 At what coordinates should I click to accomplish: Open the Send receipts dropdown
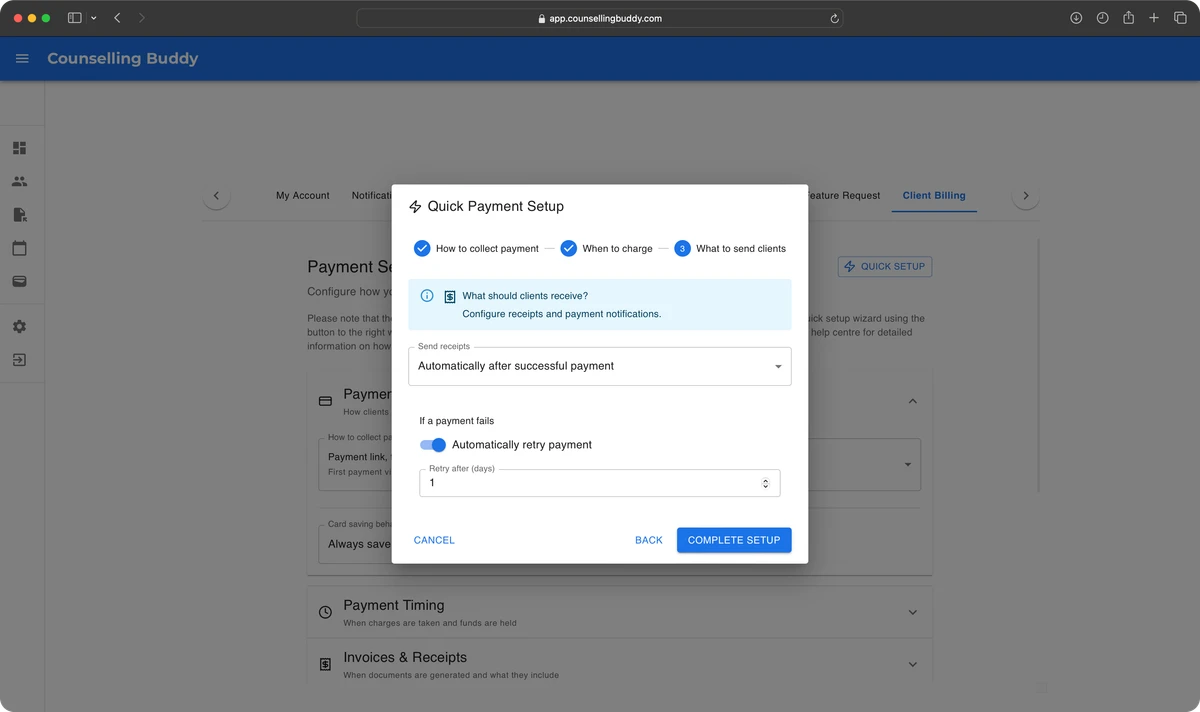[x=599, y=367]
